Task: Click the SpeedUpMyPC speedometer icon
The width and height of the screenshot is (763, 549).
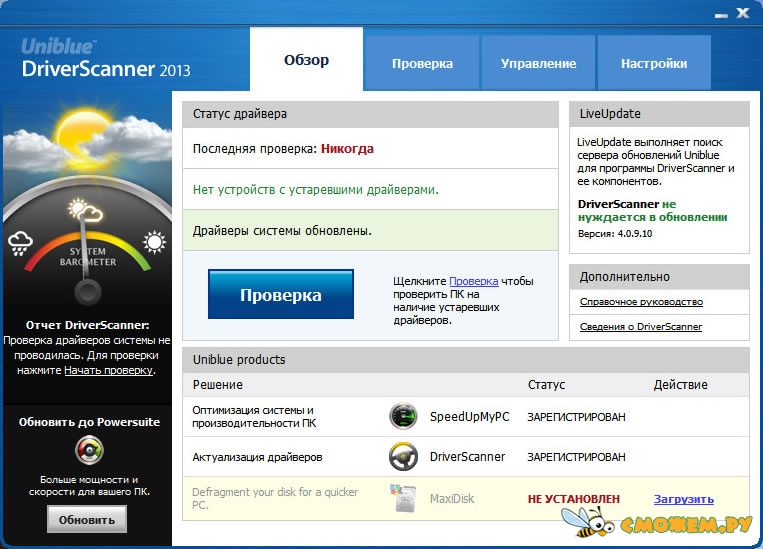Action: 403,417
